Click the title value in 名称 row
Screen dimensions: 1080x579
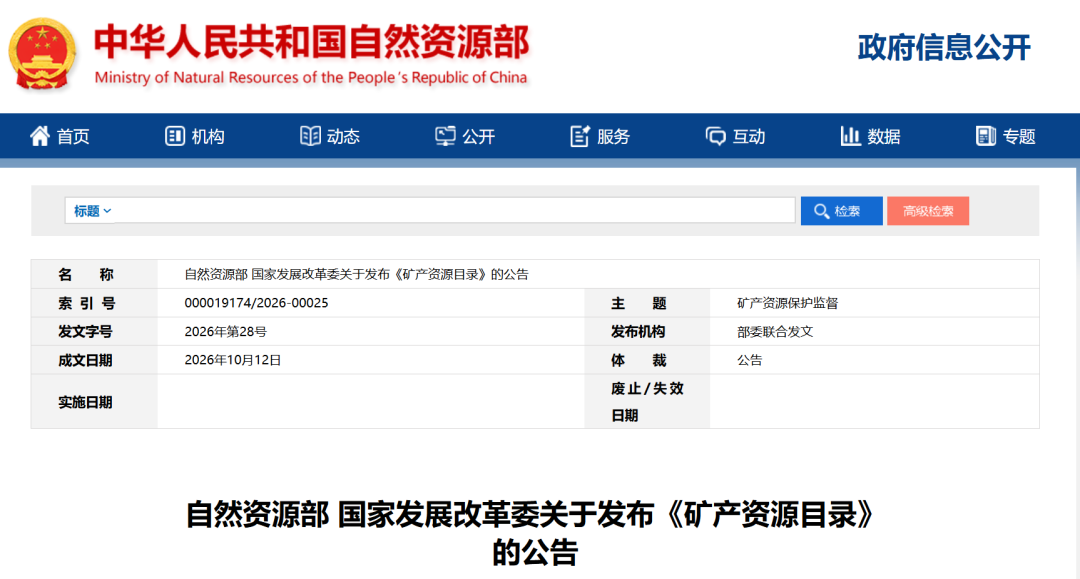[356, 275]
